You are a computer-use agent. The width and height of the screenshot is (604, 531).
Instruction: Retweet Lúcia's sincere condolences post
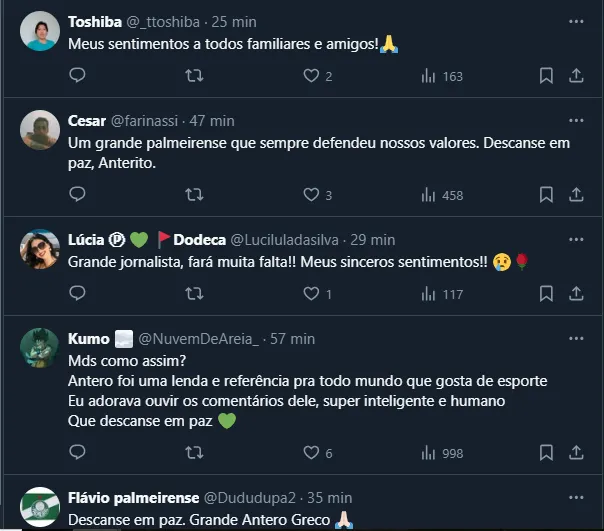coord(195,294)
